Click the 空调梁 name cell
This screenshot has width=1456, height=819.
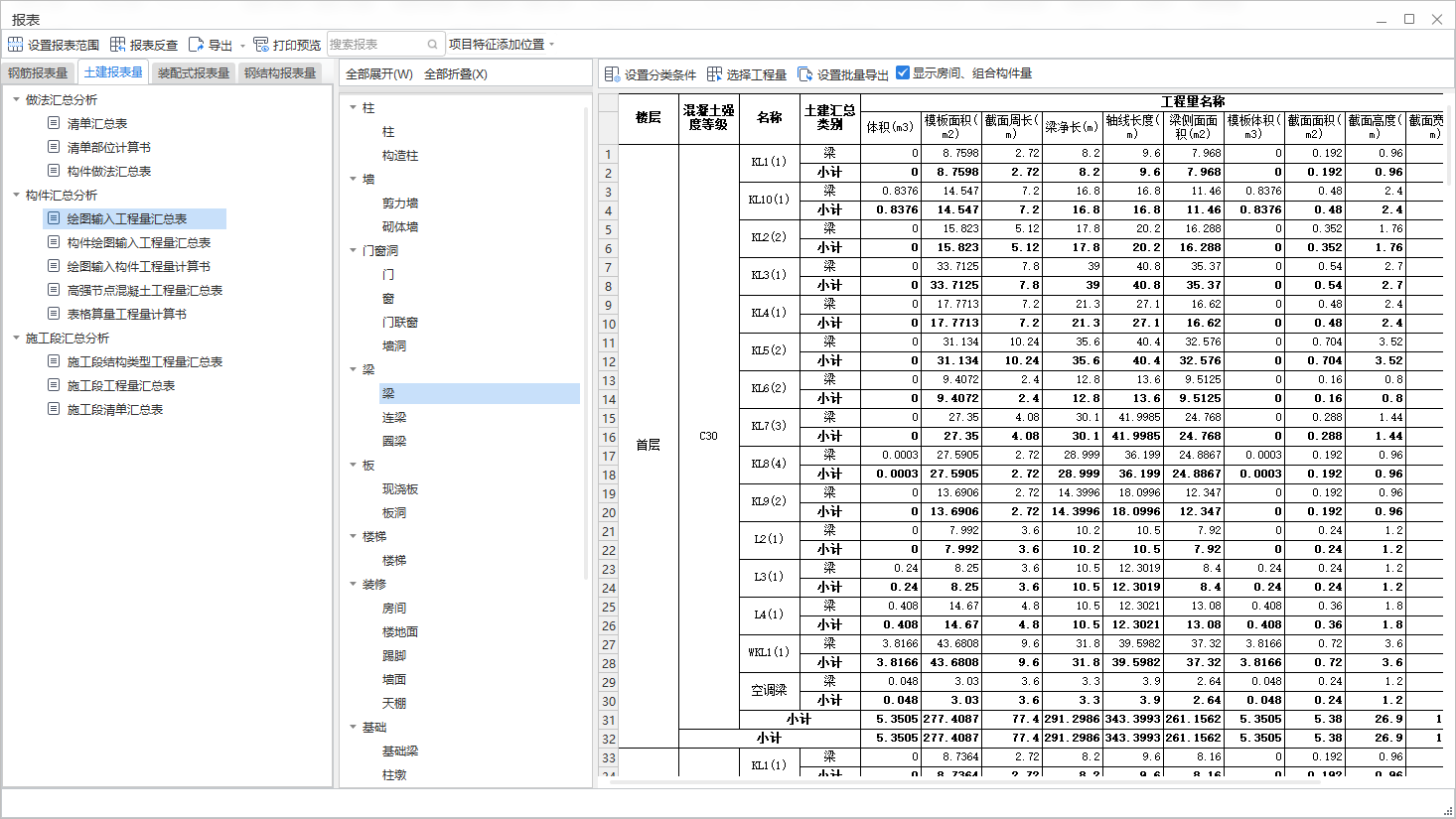[x=769, y=690]
